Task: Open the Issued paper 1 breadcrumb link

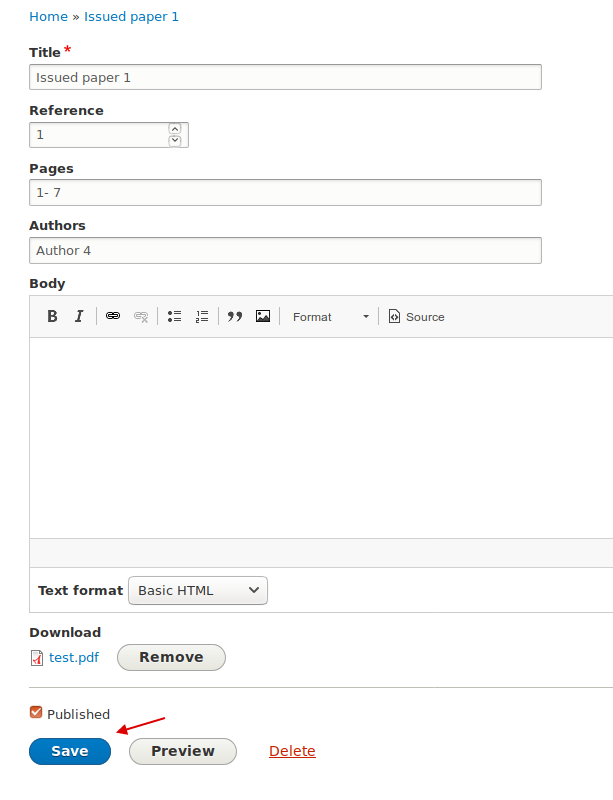Action: (131, 16)
